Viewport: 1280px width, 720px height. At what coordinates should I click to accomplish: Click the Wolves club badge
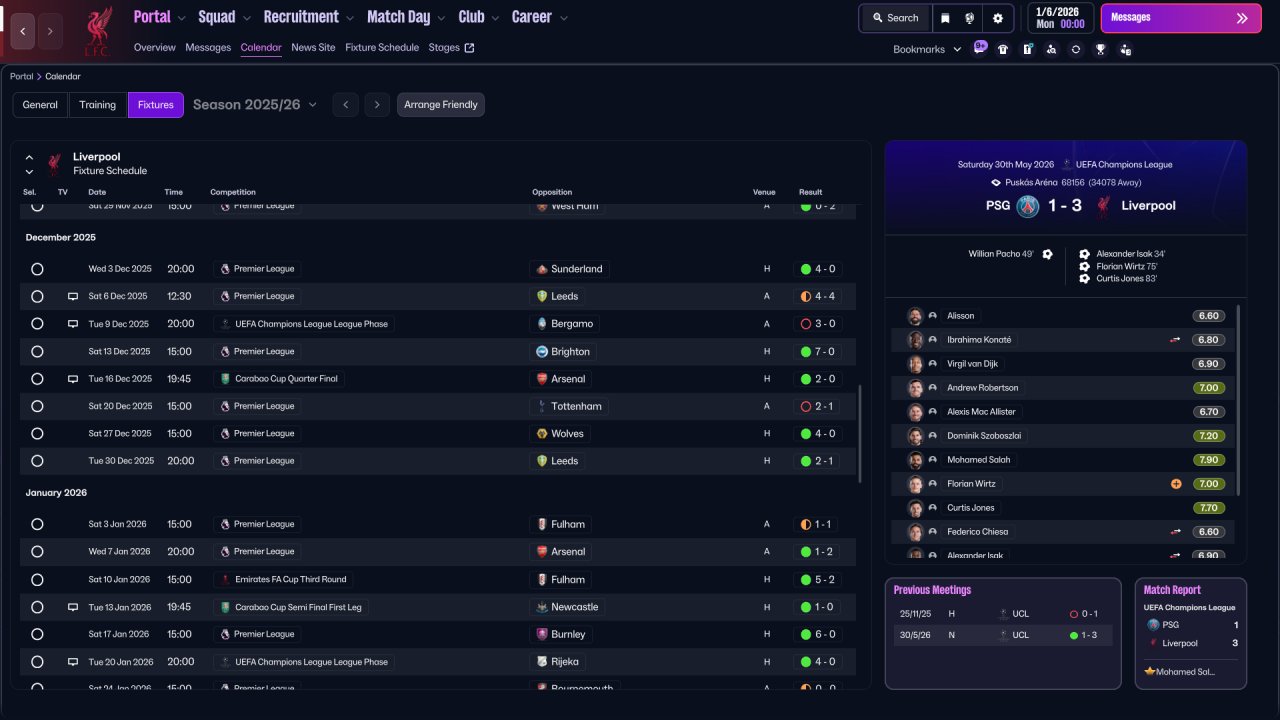(542, 434)
